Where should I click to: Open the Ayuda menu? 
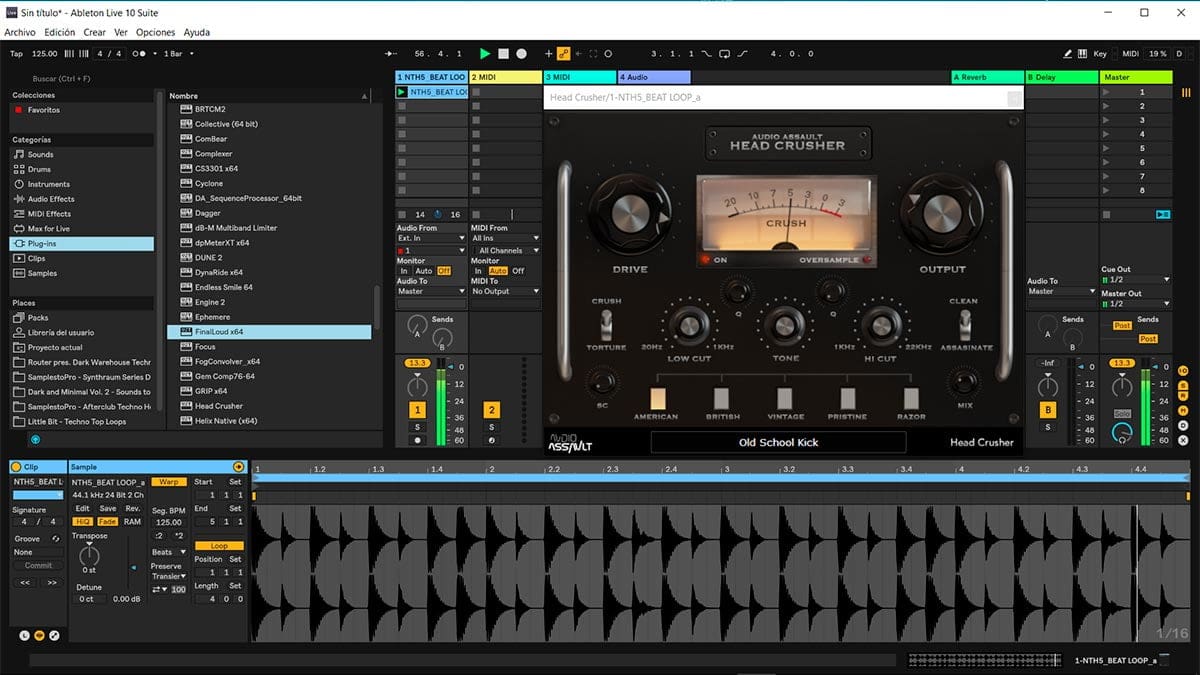197,33
